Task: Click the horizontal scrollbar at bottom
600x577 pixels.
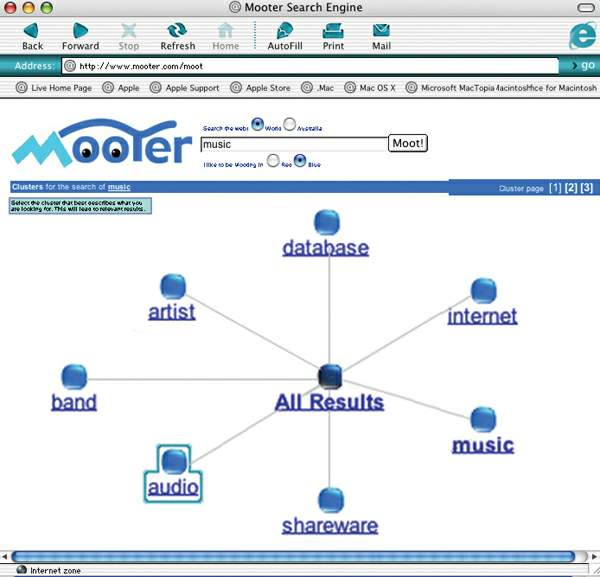Action: click(x=293, y=556)
